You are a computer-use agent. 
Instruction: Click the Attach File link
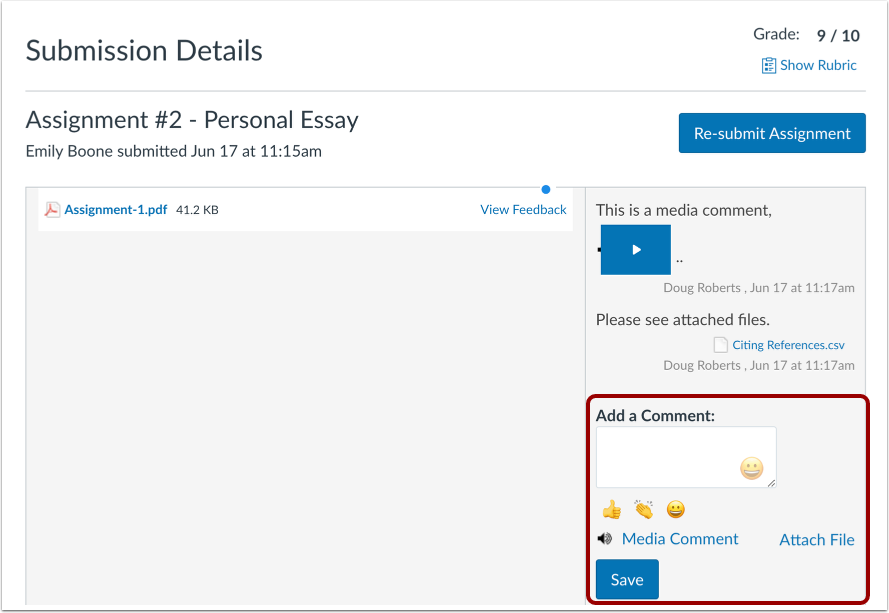point(816,540)
